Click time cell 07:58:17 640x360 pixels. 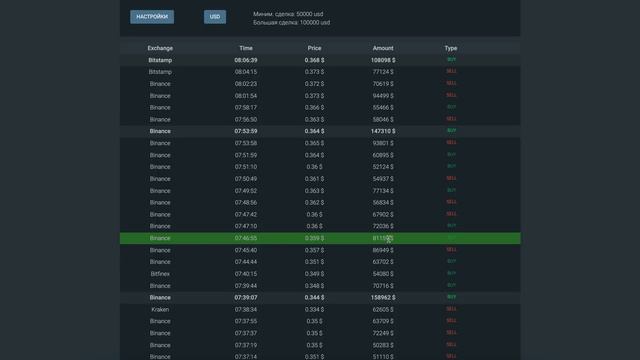point(246,108)
